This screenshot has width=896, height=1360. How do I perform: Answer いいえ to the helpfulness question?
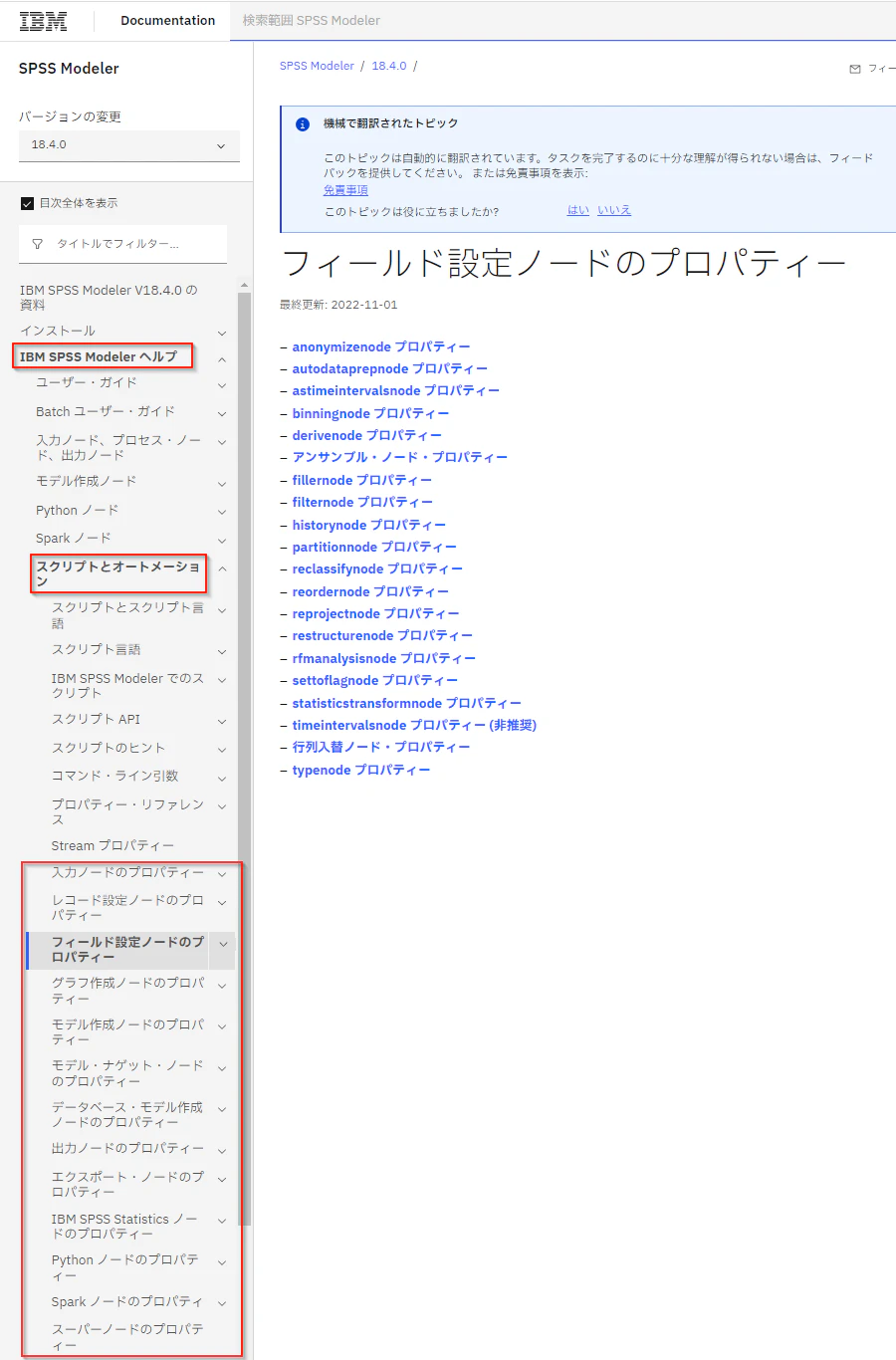click(614, 210)
